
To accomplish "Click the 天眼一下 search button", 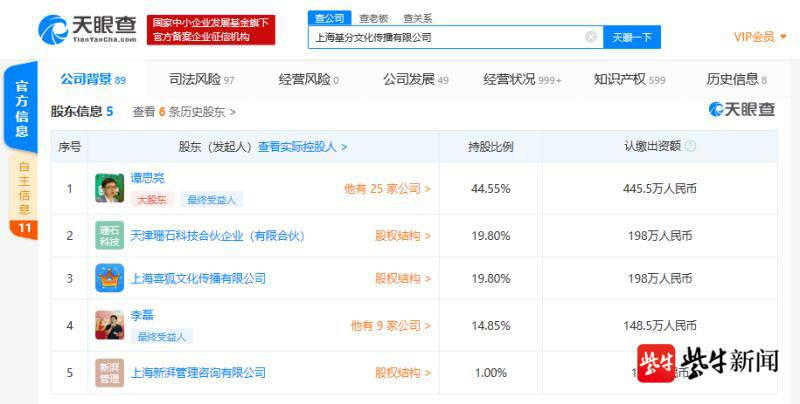I will pos(632,37).
